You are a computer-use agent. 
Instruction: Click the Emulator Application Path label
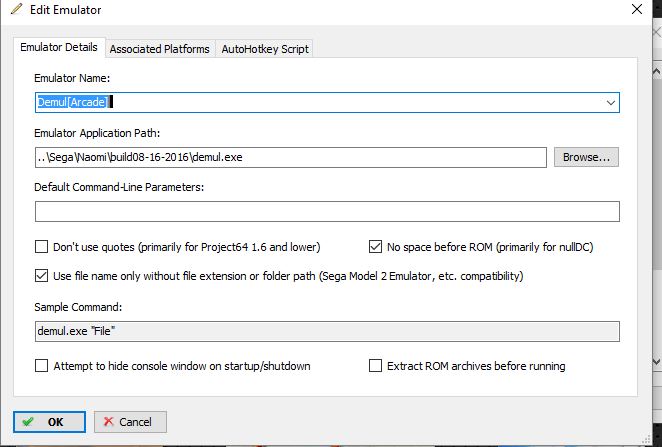click(x=97, y=133)
